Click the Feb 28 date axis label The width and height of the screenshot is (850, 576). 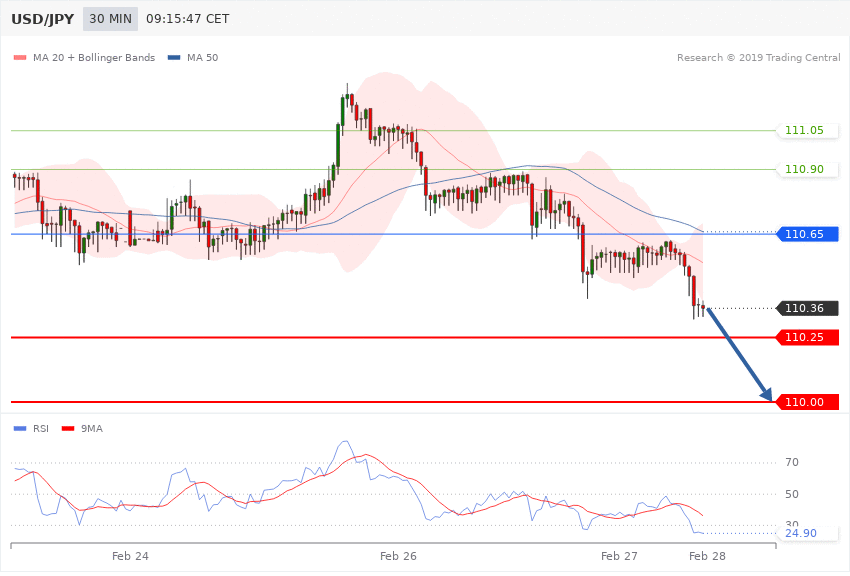pyautogui.click(x=707, y=556)
